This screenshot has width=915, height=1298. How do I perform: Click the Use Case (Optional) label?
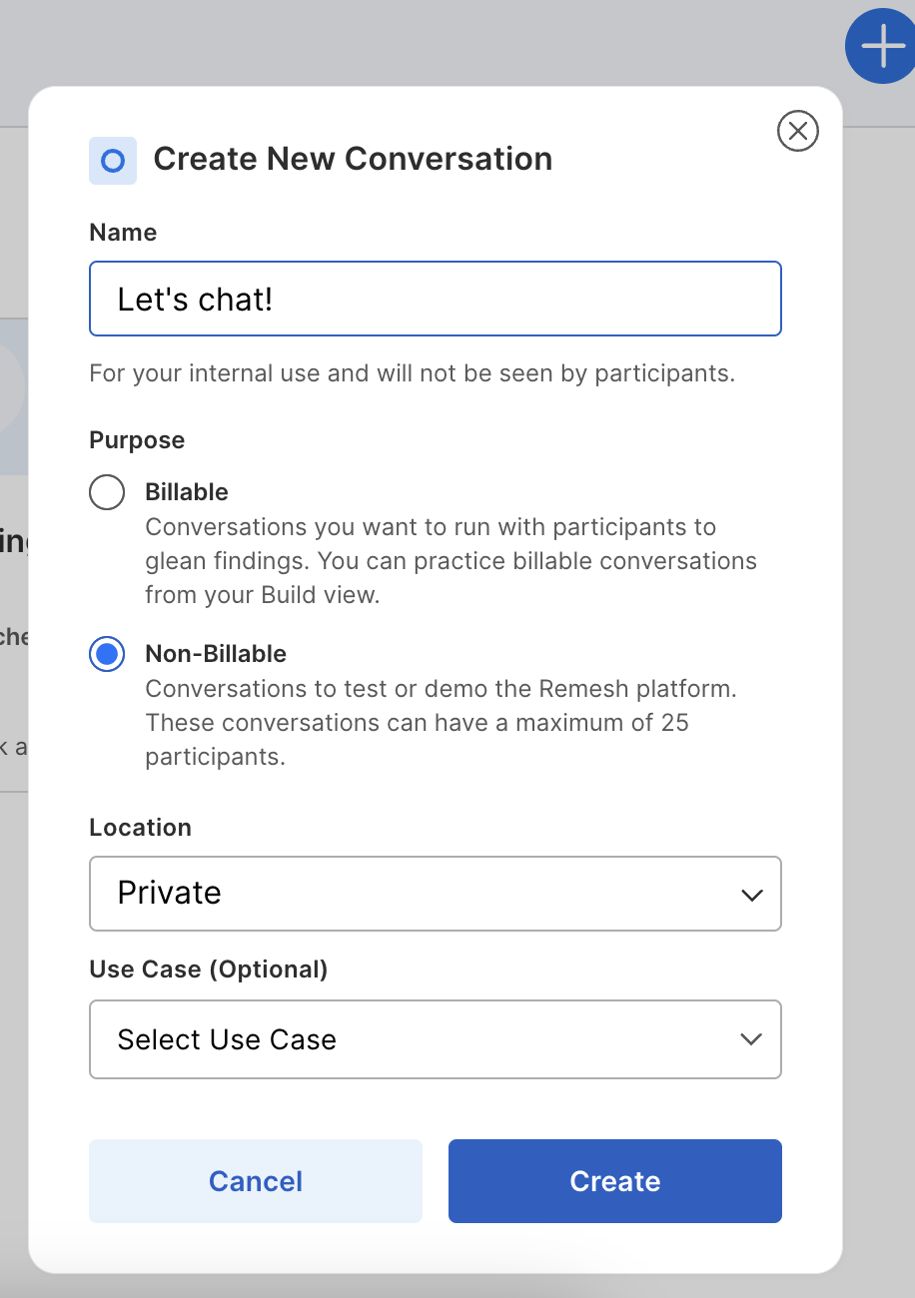[208, 969]
